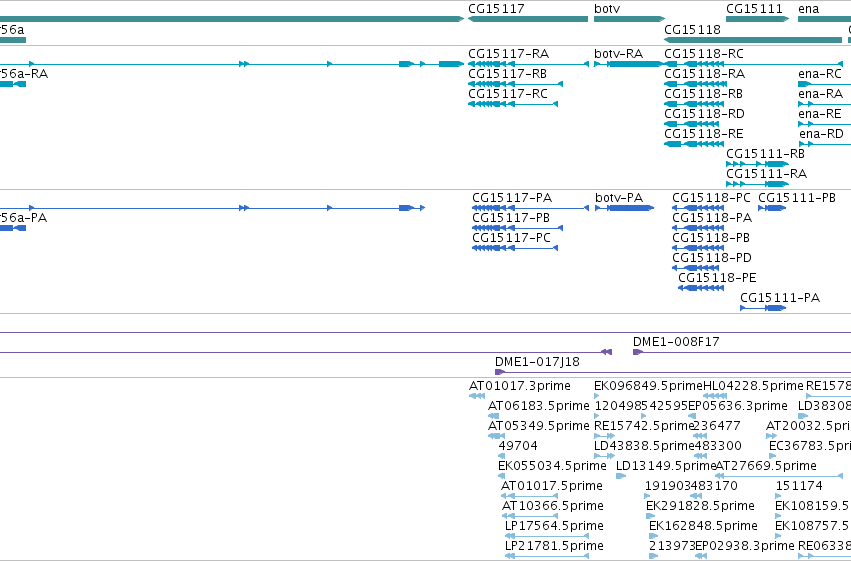This screenshot has height=561, width=851.
Task: Click the ena-RA transcript label
Action: tap(820, 94)
